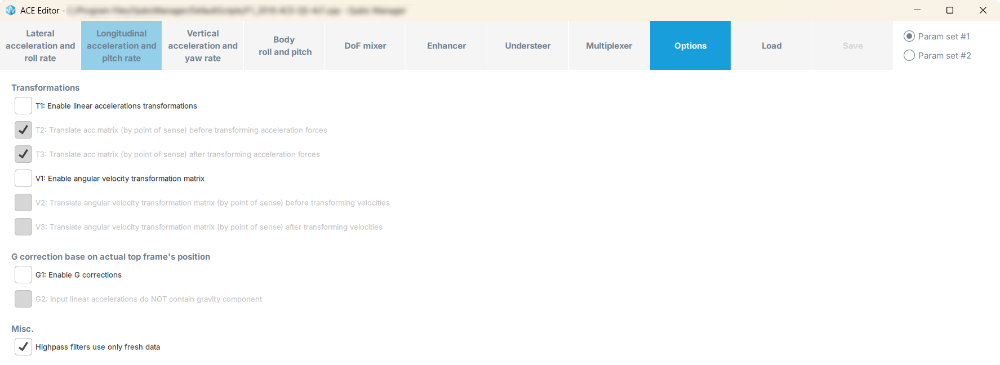The height and width of the screenshot is (365, 1000).
Task: Select Param set #2 radio button
Action: 909,56
